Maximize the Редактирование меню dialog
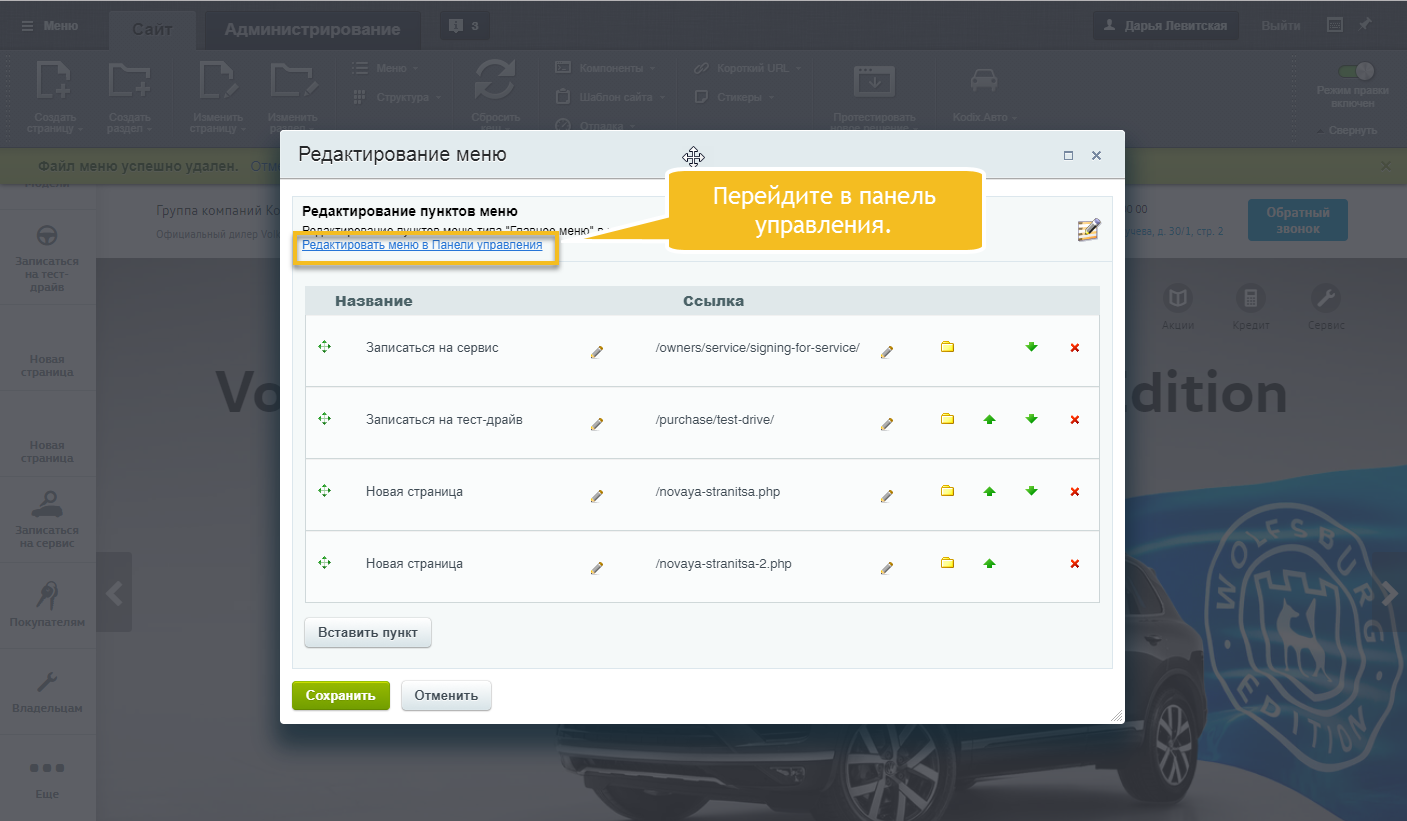 [x=1068, y=156]
